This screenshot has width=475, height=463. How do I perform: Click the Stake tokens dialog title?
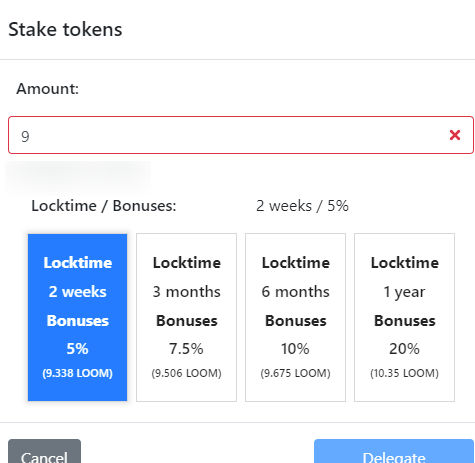(x=65, y=29)
